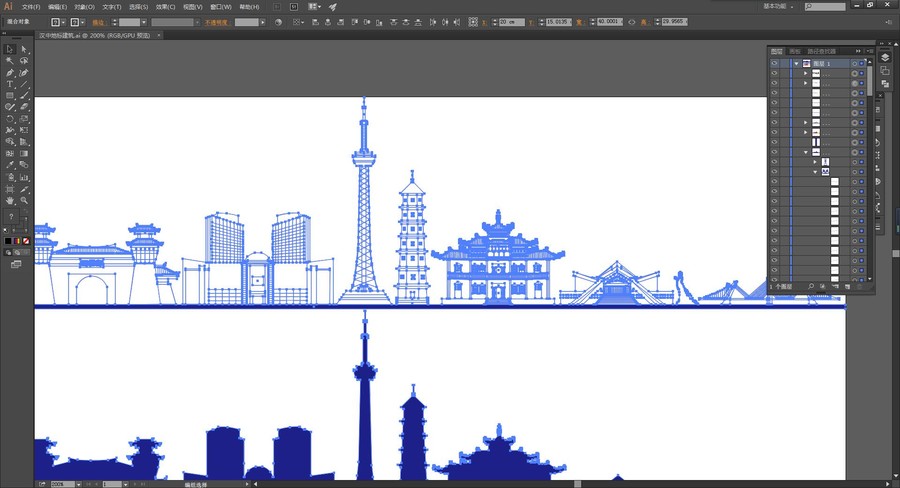Open the 对象(O) menu

84,7
